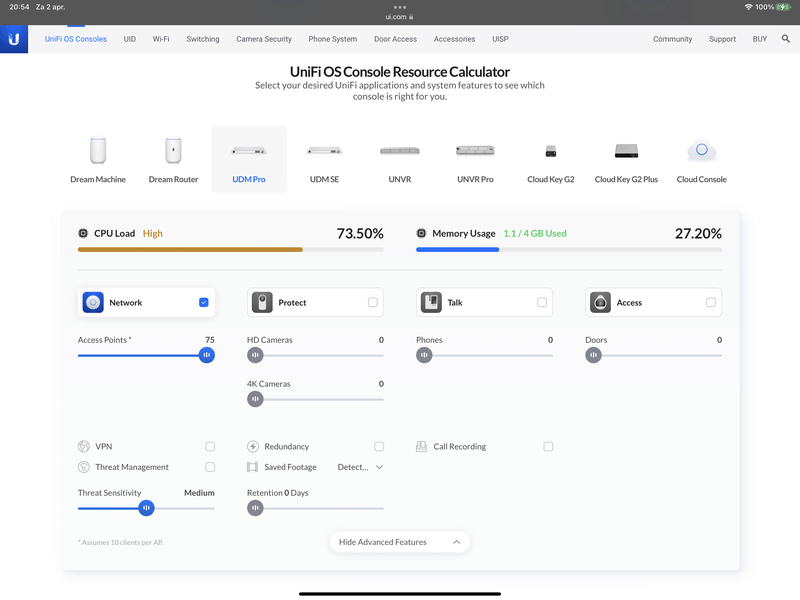Click the Access application icon
This screenshot has height=600, width=800.
(601, 303)
